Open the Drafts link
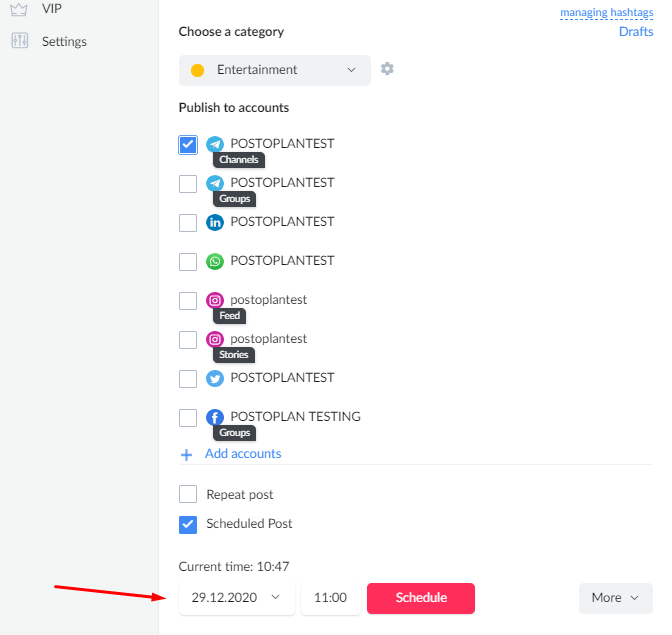The image size is (672, 635). coord(636,32)
